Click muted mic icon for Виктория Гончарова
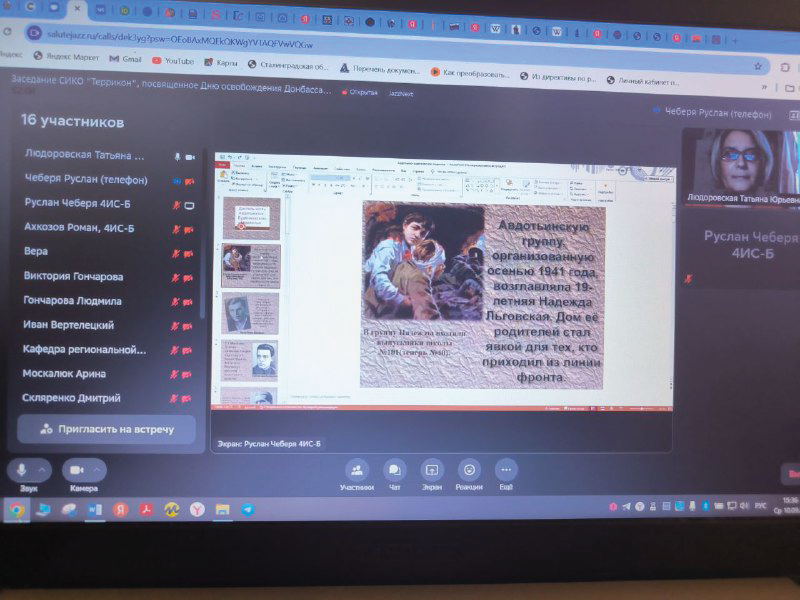The image size is (800, 600). point(176,278)
